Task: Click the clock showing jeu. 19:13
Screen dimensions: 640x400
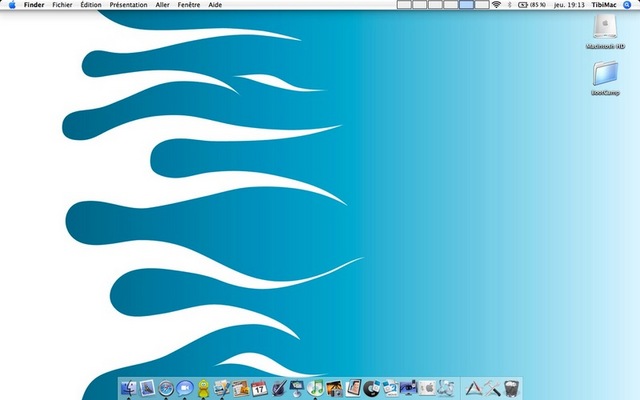Action: point(568,5)
